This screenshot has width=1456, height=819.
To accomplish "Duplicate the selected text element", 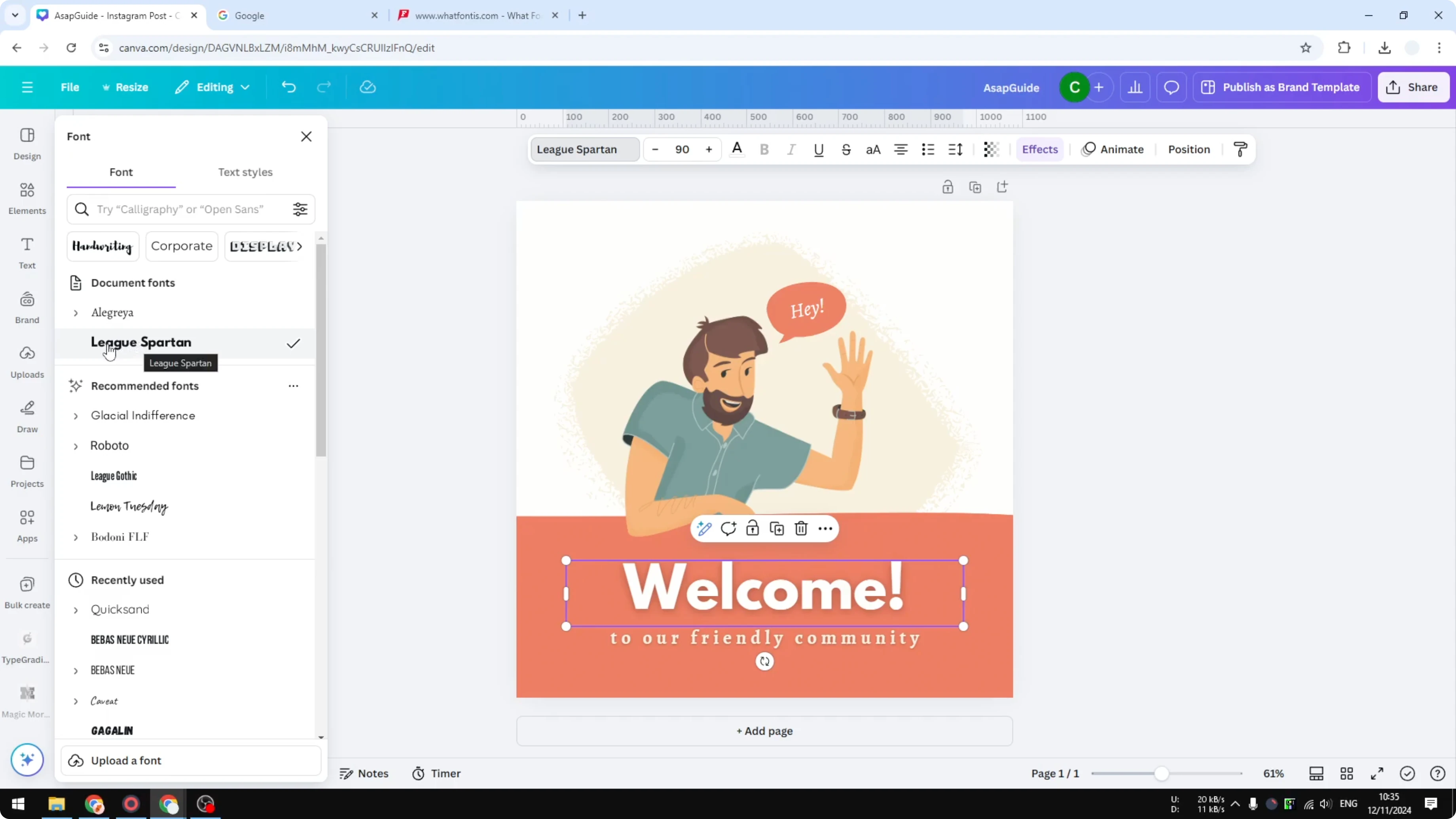I will tap(777, 529).
